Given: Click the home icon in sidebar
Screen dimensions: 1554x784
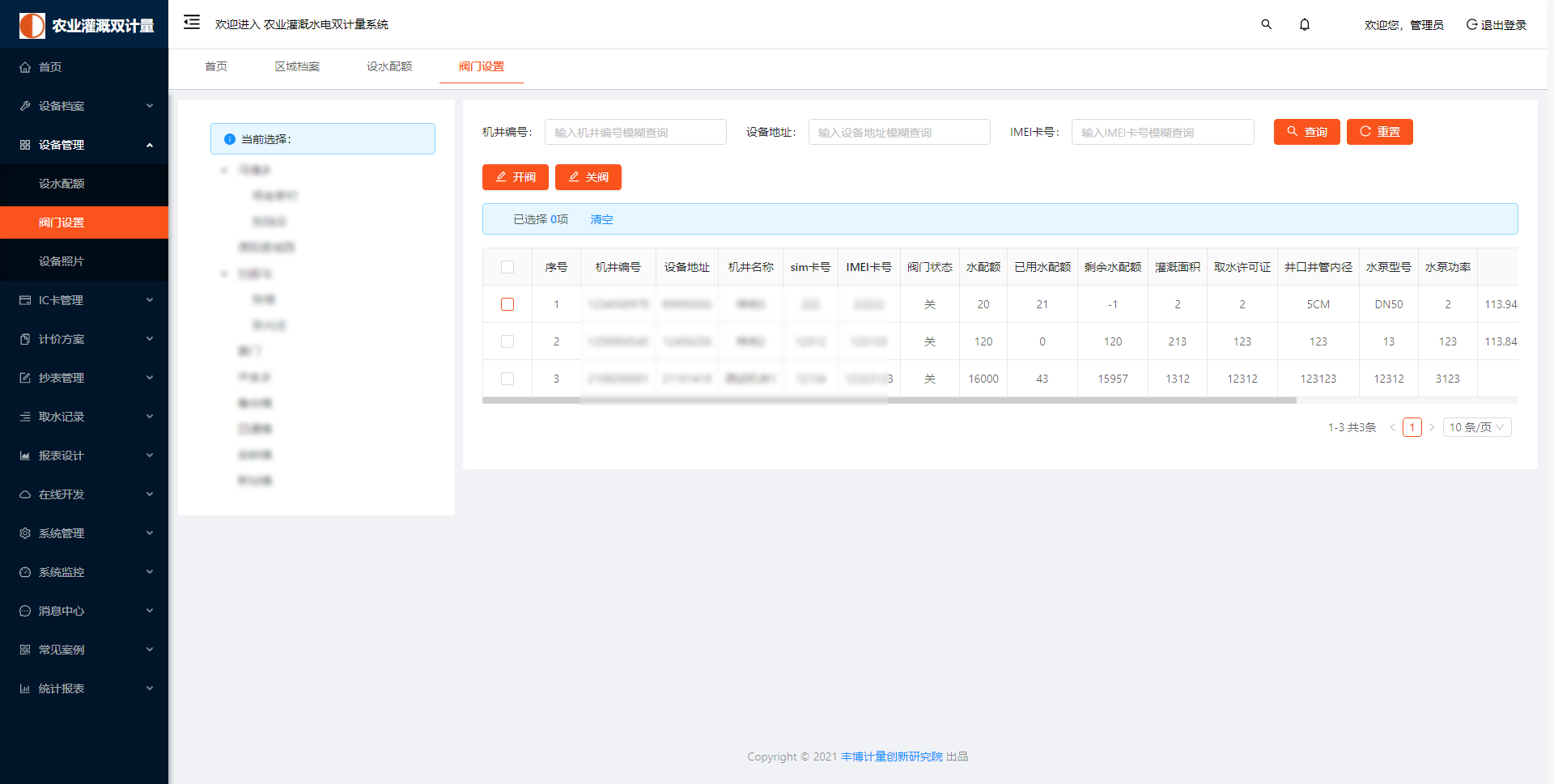Looking at the screenshot, I should 25,67.
